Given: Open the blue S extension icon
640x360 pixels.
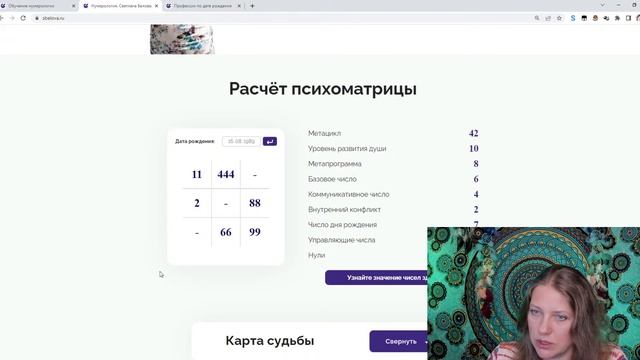Looking at the screenshot, I should point(573,18).
